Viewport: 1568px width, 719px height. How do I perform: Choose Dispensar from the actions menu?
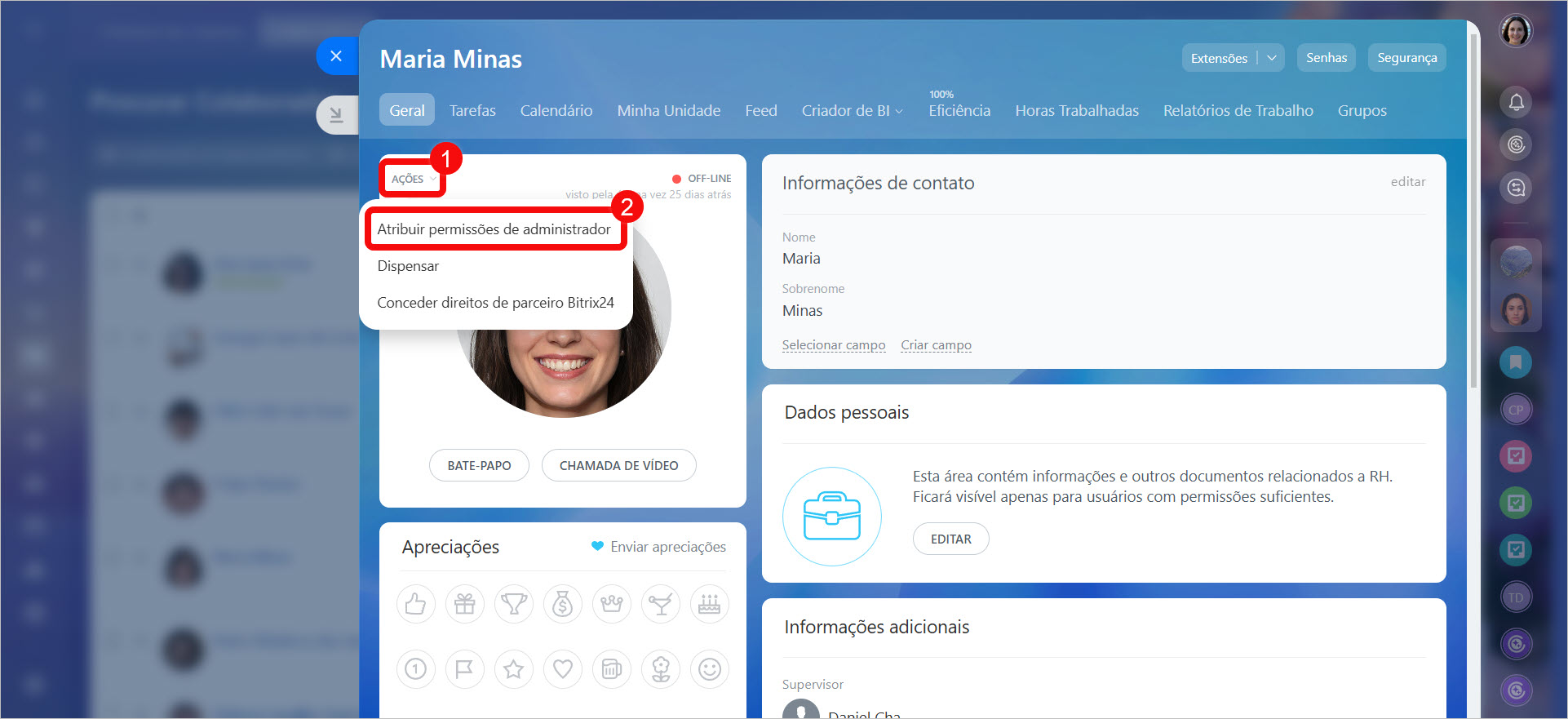click(x=408, y=266)
